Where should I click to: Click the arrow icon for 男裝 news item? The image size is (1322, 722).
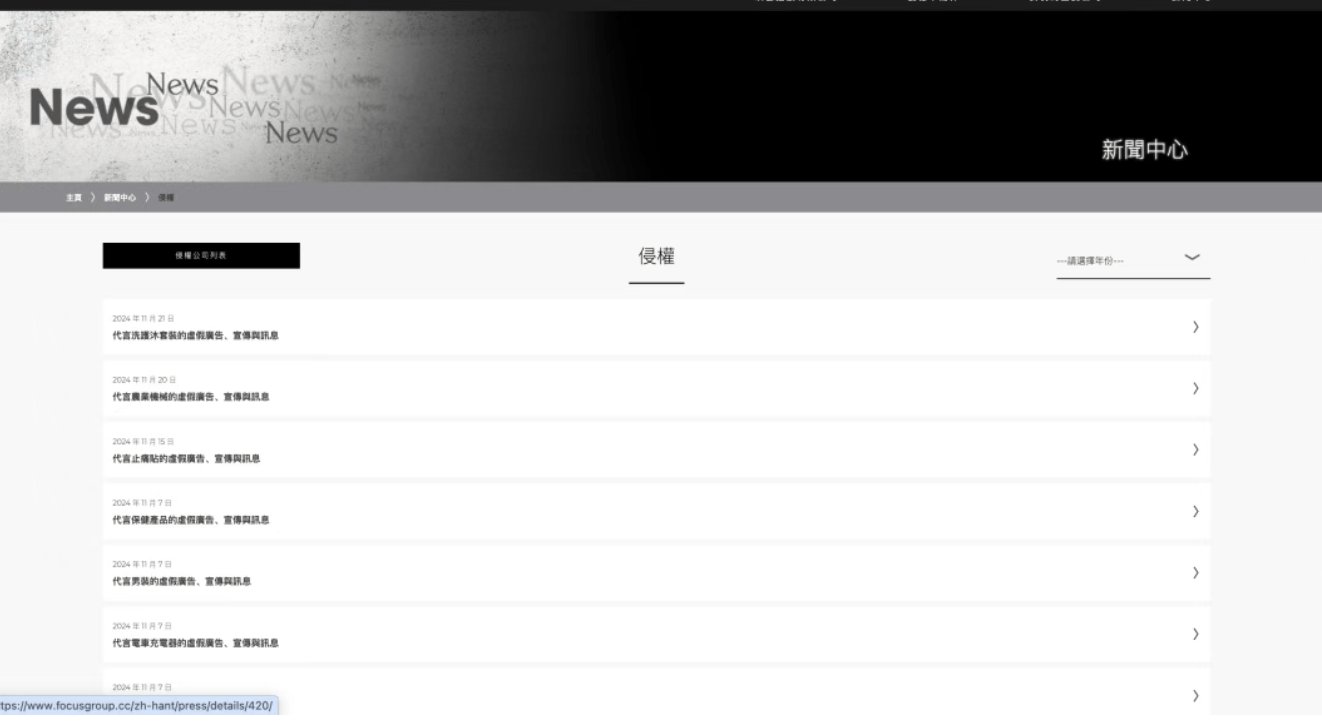[x=1195, y=573]
